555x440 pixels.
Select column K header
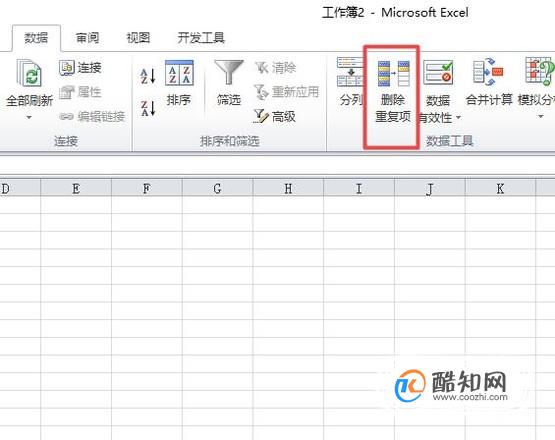pyautogui.click(x=500, y=188)
